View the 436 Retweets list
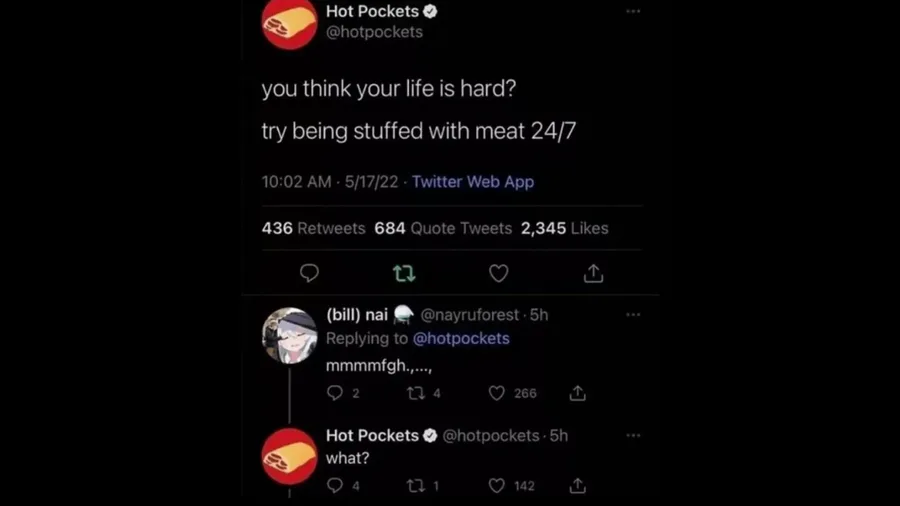900x506 pixels. [313, 228]
